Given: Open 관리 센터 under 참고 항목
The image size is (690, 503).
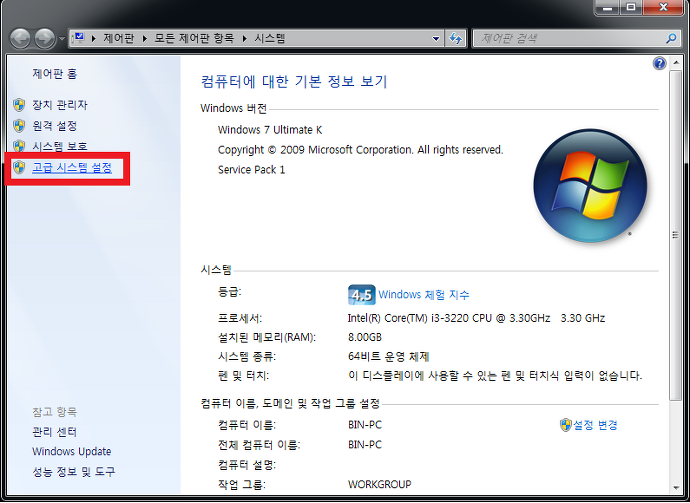Looking at the screenshot, I should point(55,432).
